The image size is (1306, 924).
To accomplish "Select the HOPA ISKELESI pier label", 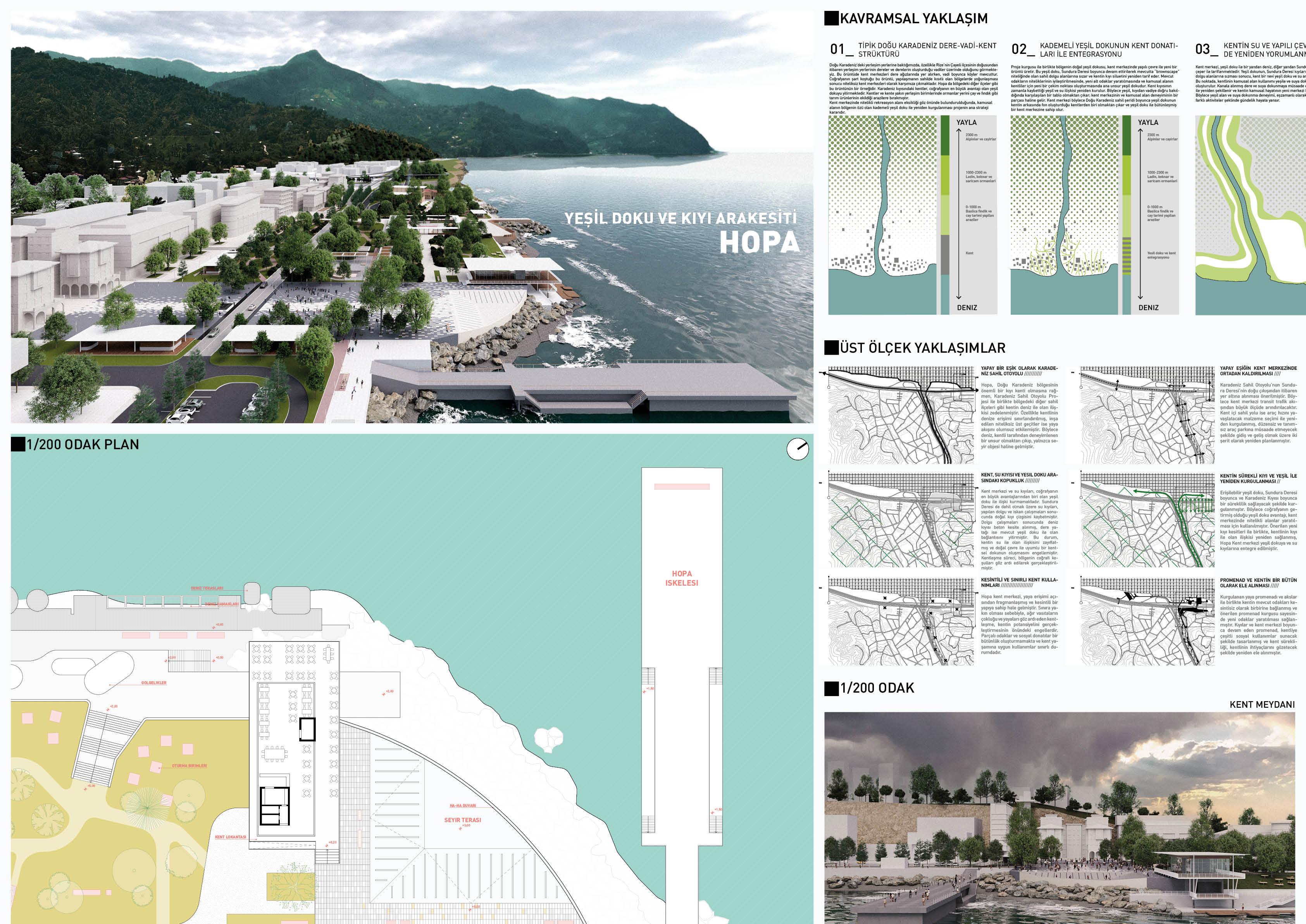I will click(x=681, y=578).
